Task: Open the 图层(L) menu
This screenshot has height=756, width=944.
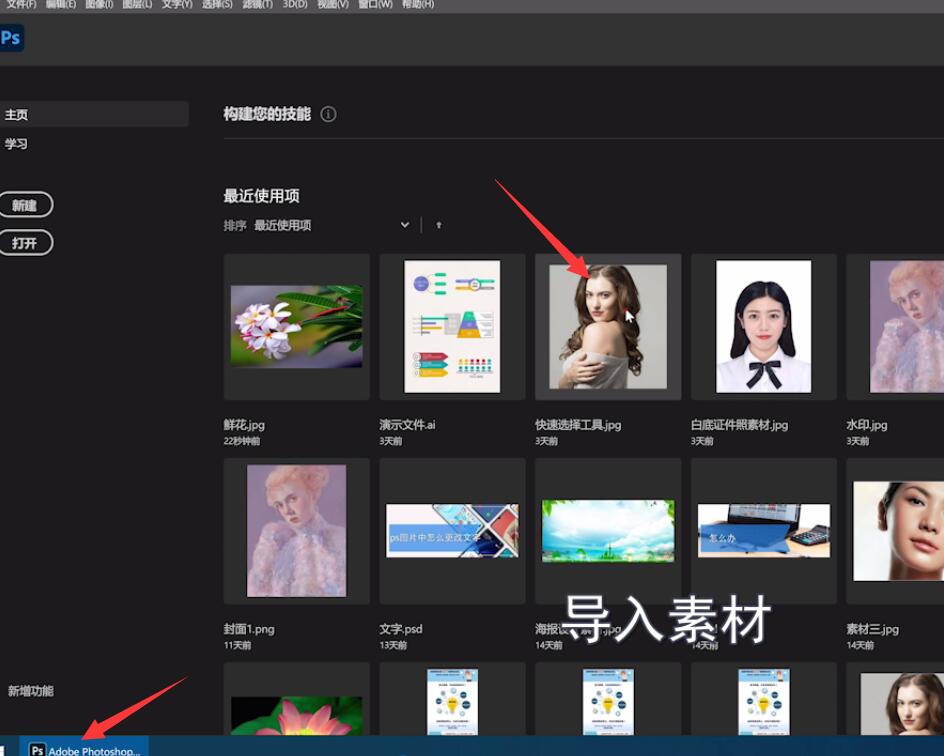Action: tap(137, 4)
